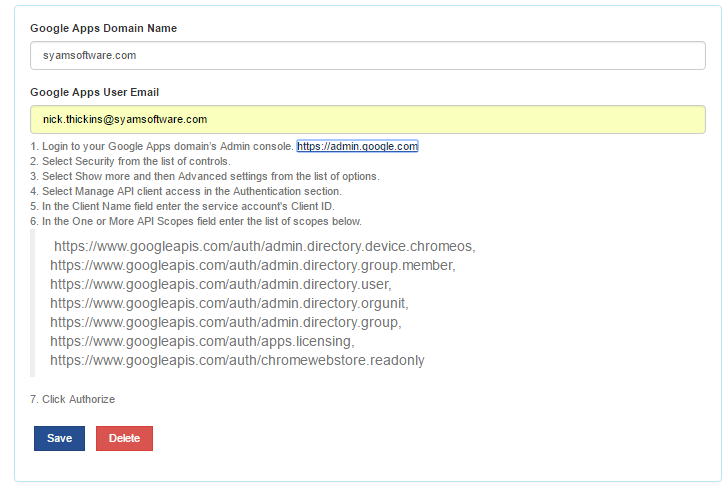Click the step 6 API Scopes instruction
Viewport: 725px width, 491px height.
tap(195, 221)
